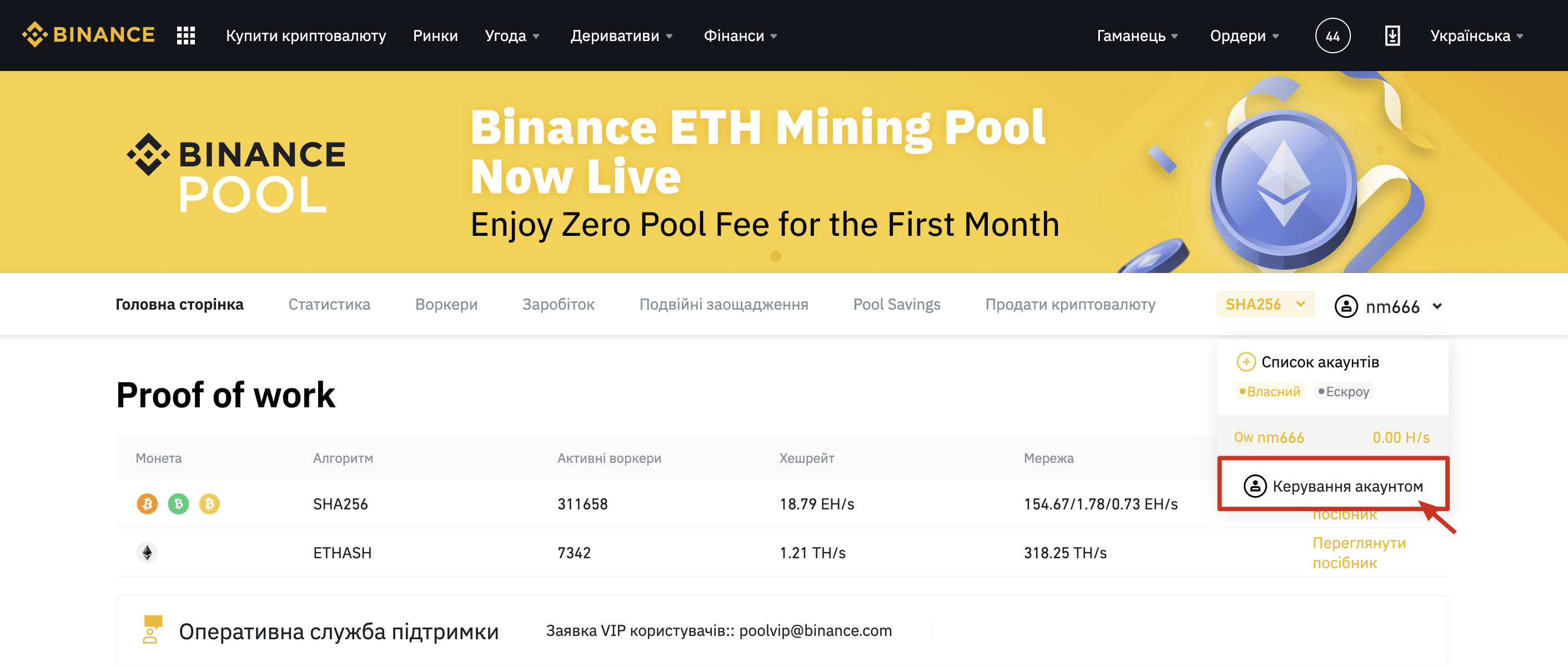The height and width of the screenshot is (667, 1568).
Task: Click active workers value 7342
Action: pyautogui.click(x=574, y=552)
